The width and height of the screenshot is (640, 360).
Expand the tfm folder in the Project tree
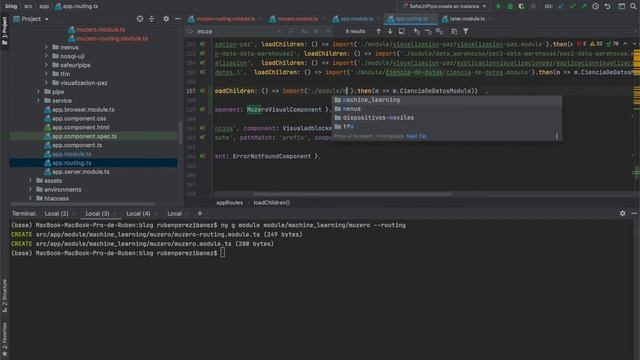(x=46, y=74)
